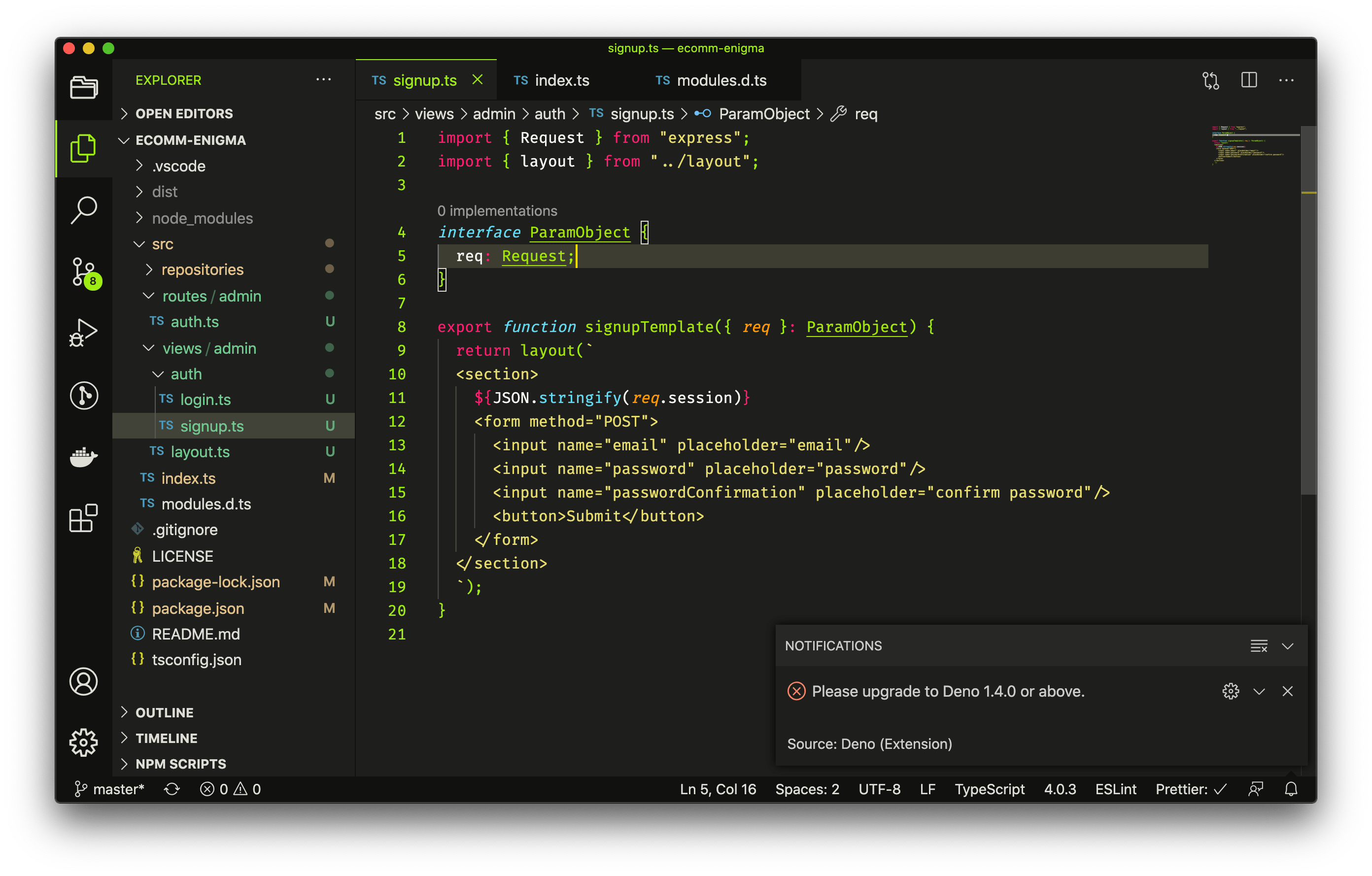Open README.md file
The width and height of the screenshot is (1372, 876).
click(x=234, y=634)
